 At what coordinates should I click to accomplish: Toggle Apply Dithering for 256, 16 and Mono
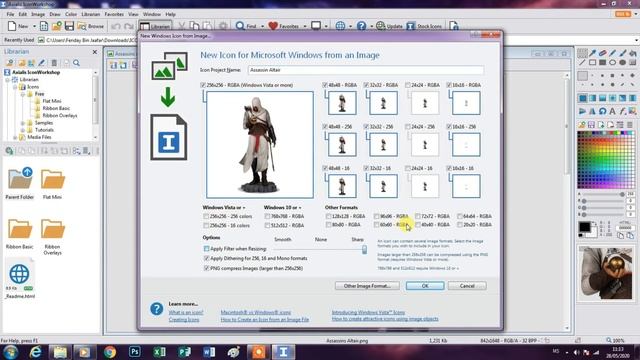(206, 258)
